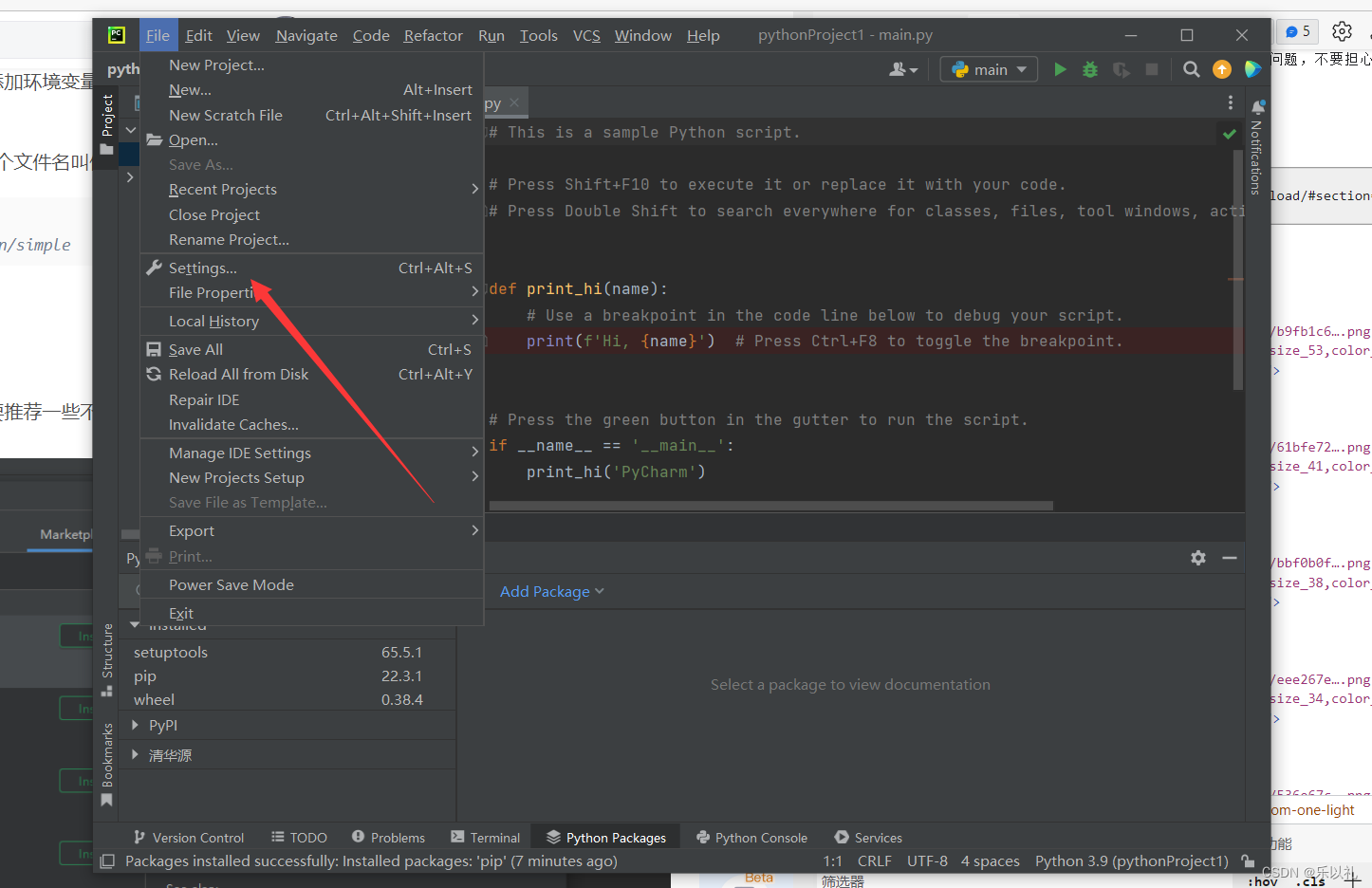Click 1:1 caret position in status bar

tap(832, 860)
